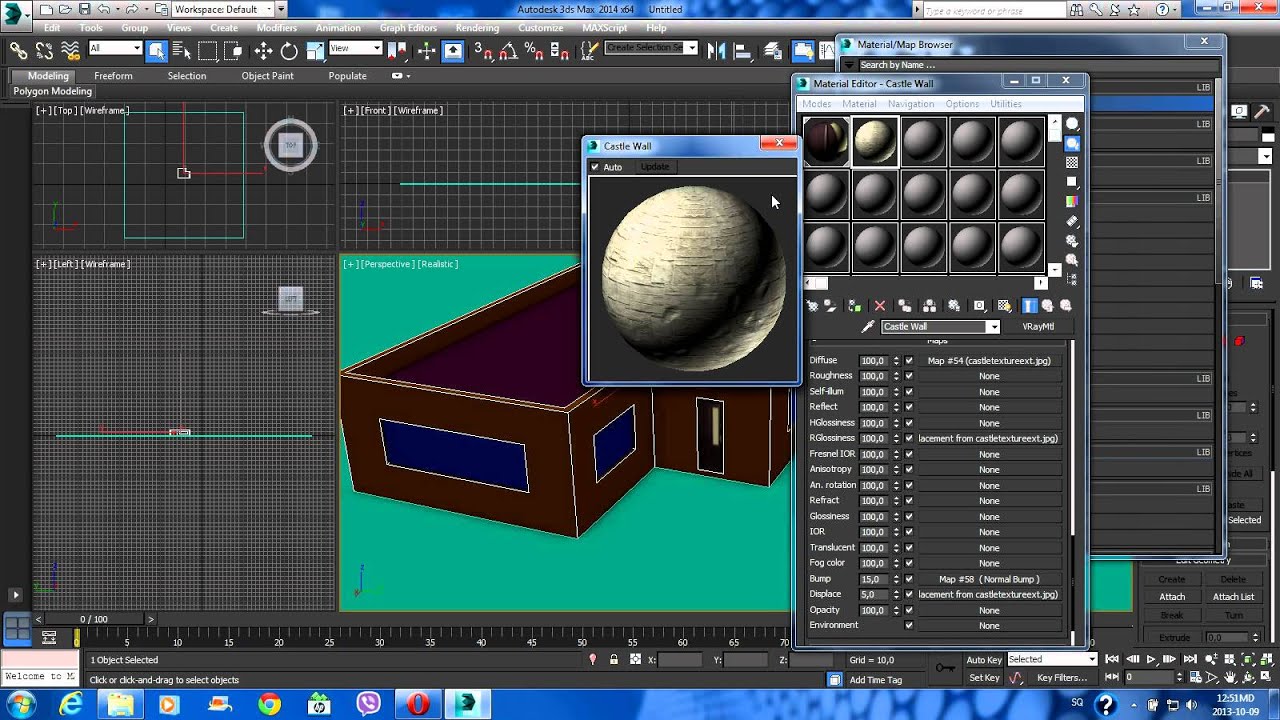Choose the Select and Uniform Scale tool

click(x=315, y=50)
